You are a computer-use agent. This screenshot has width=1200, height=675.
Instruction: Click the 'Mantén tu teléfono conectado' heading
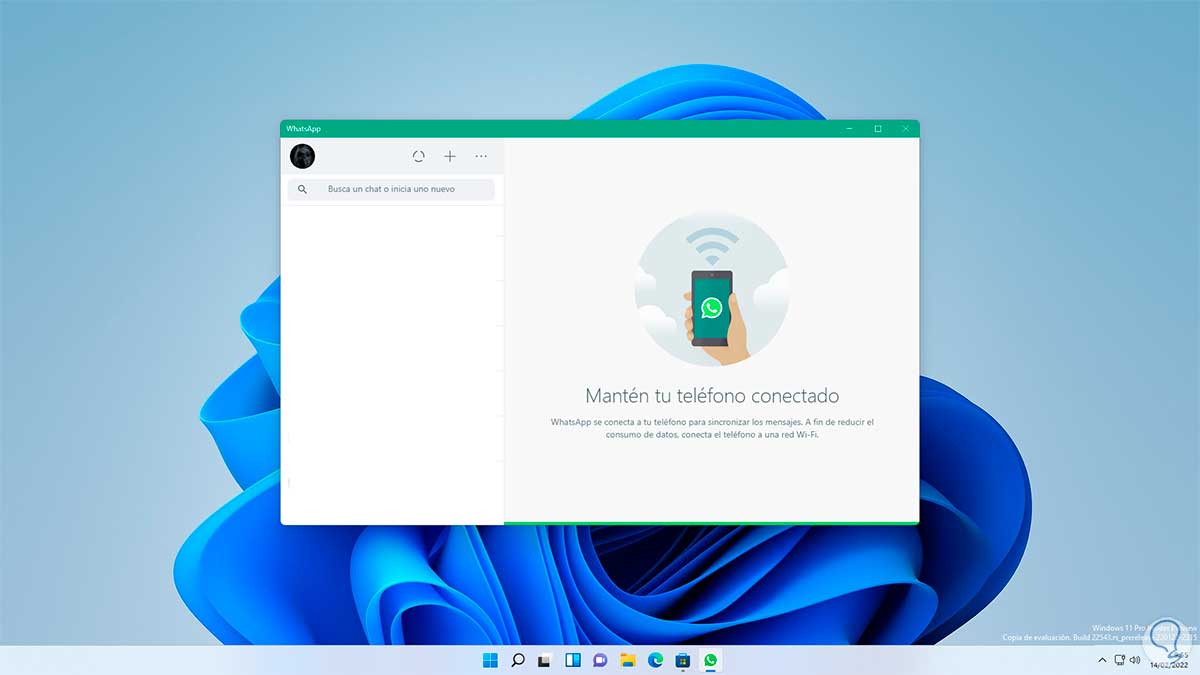click(x=712, y=396)
